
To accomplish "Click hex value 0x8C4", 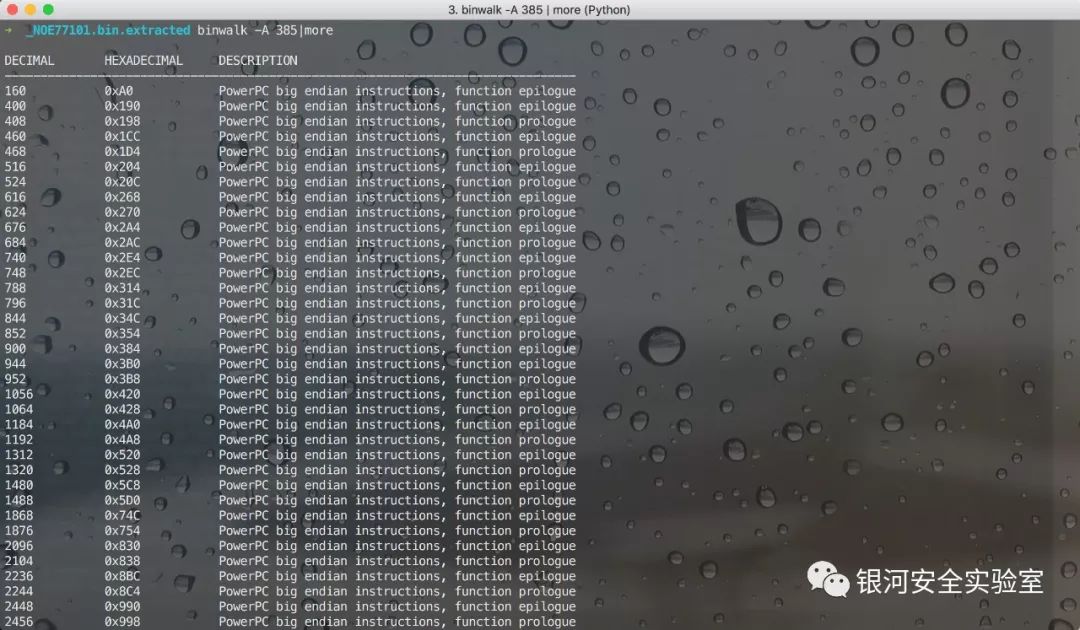I will coord(122,591).
